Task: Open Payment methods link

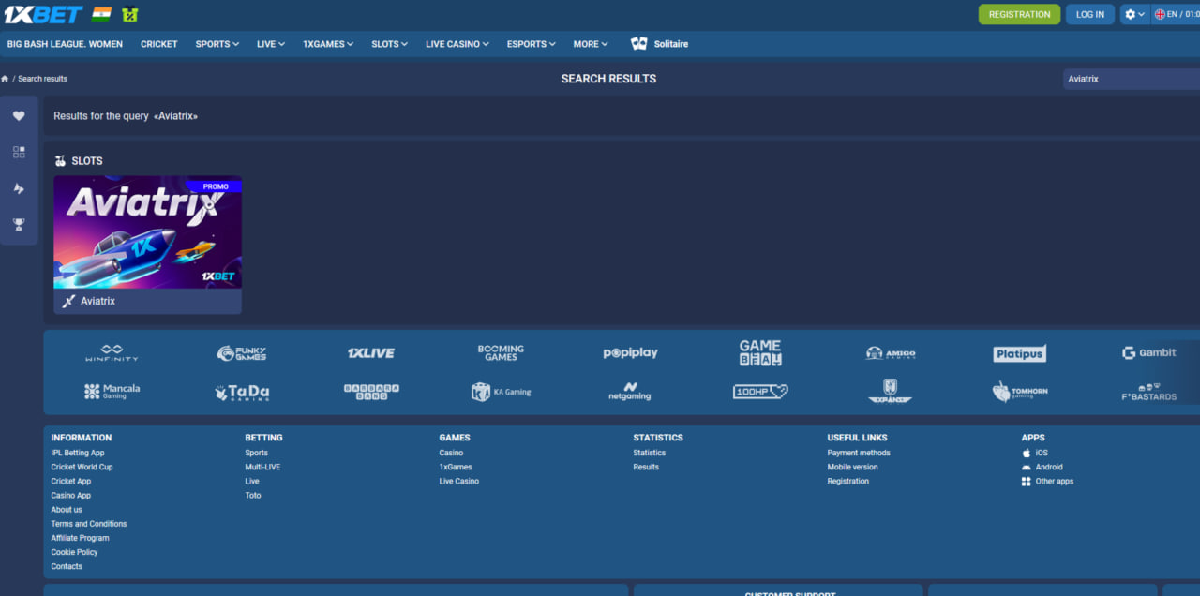Action: pyautogui.click(x=859, y=453)
